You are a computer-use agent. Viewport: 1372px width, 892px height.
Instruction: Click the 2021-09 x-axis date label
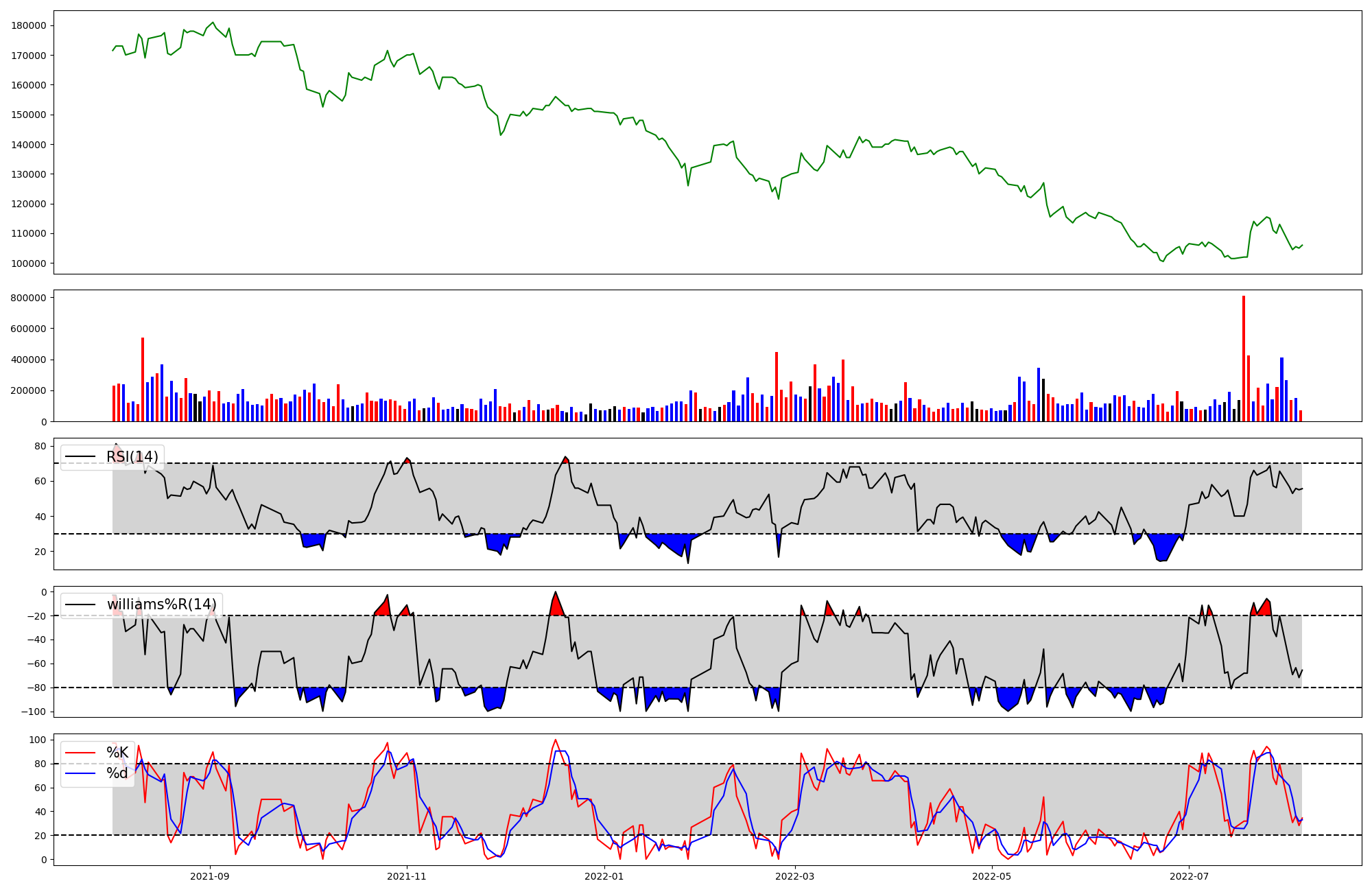tap(209, 876)
